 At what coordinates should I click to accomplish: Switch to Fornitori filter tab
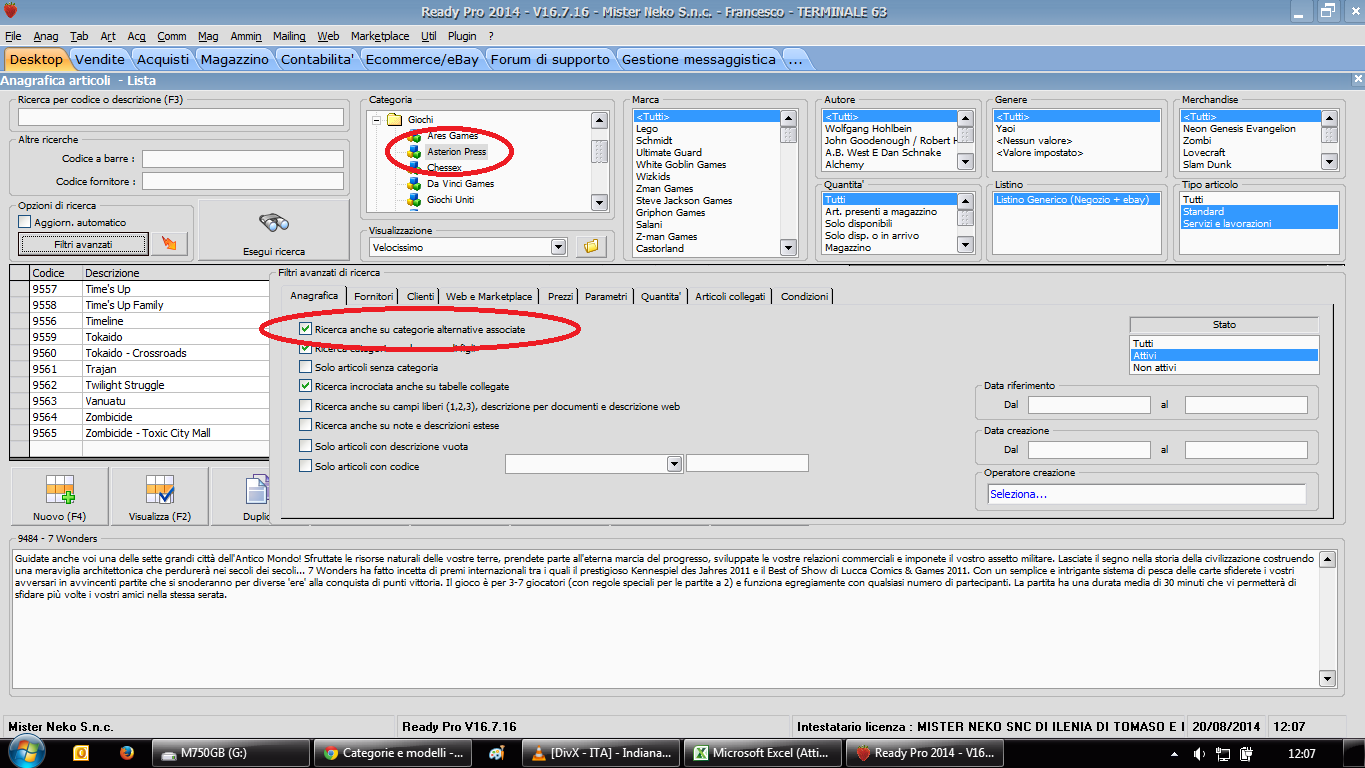point(374,296)
